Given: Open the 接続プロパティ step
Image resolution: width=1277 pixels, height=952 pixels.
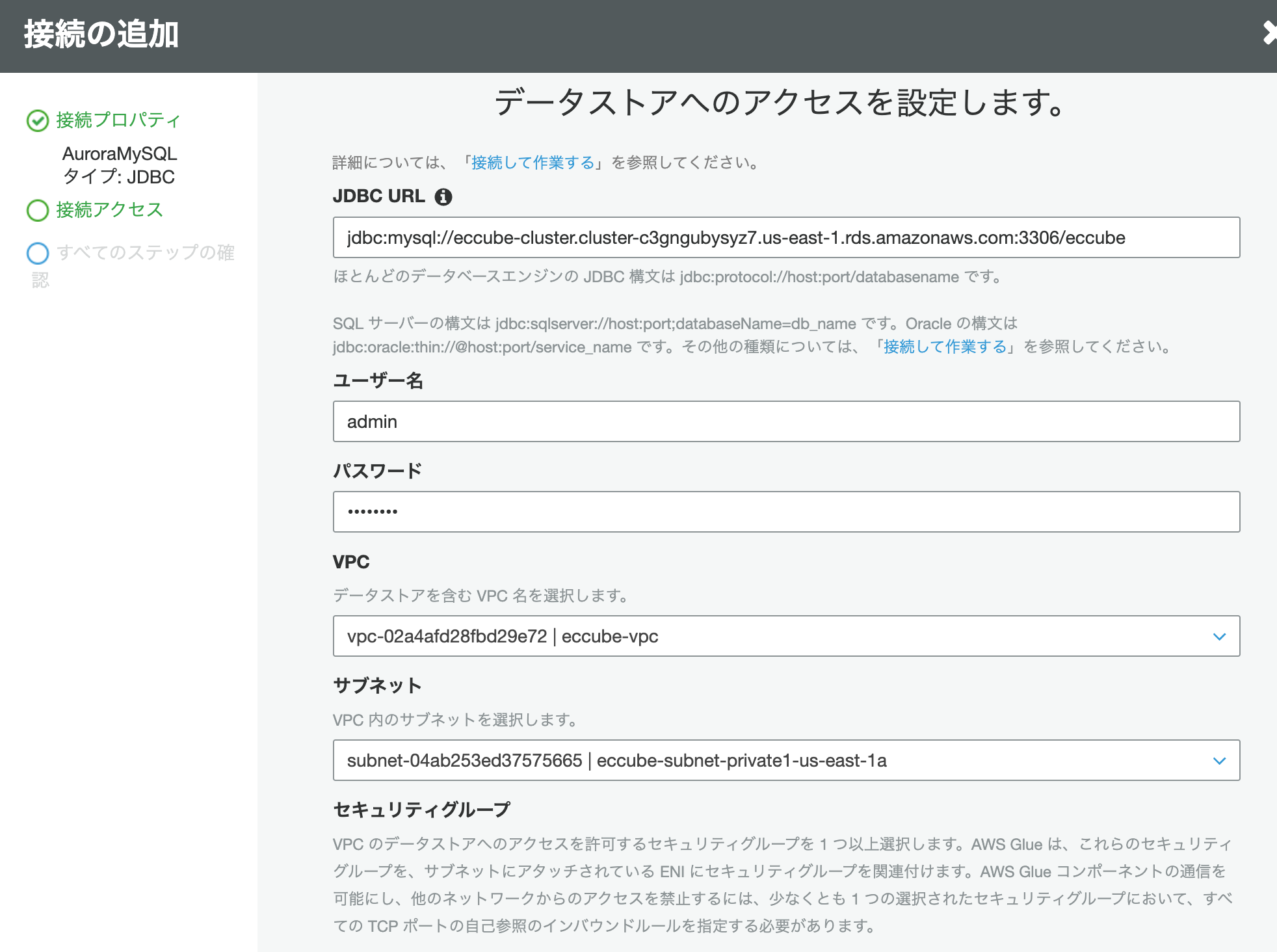Looking at the screenshot, I should [118, 120].
